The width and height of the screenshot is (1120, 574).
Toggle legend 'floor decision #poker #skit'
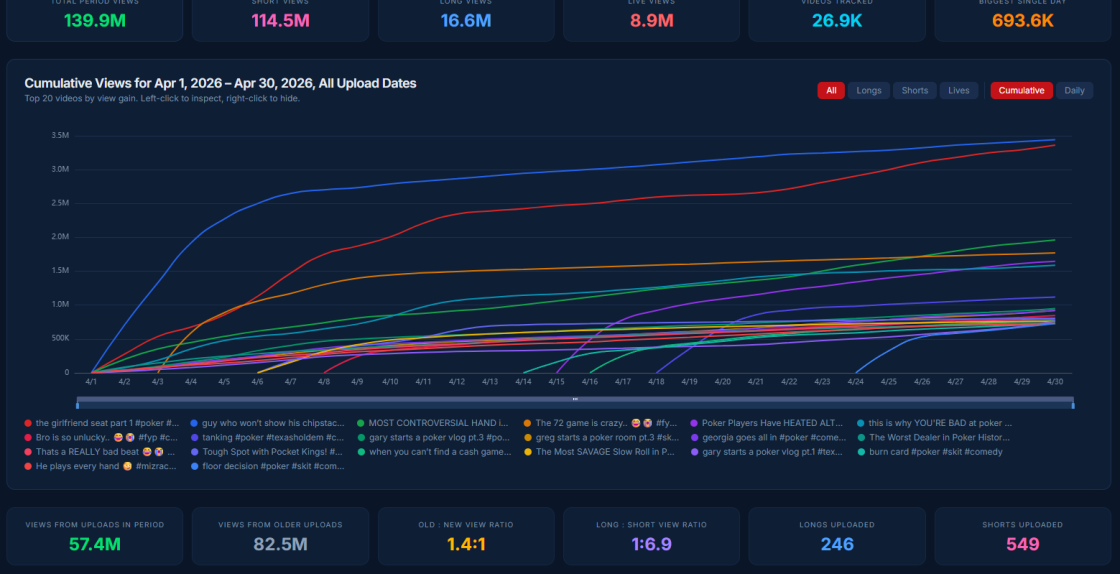(x=267, y=466)
